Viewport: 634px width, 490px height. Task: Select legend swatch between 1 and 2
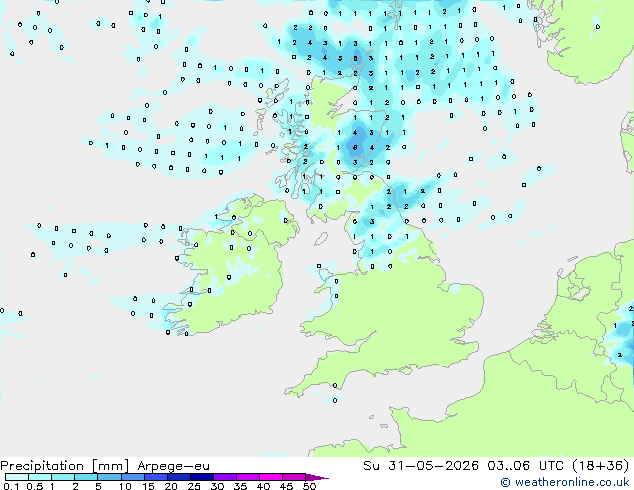(63, 477)
